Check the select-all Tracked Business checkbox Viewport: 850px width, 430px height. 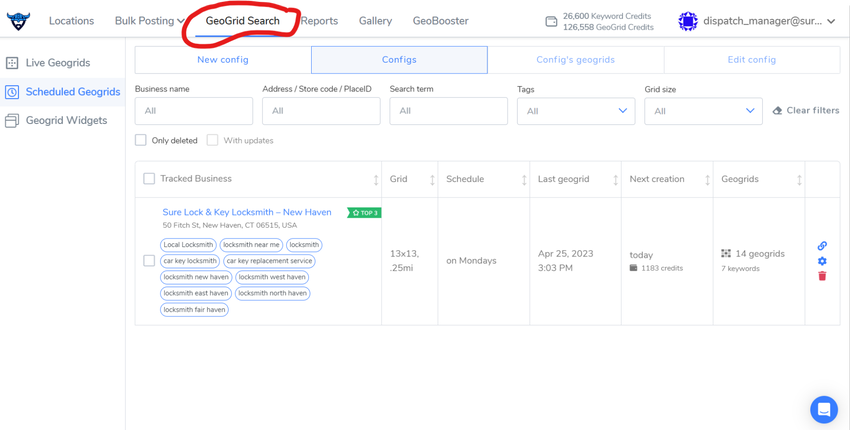149,178
